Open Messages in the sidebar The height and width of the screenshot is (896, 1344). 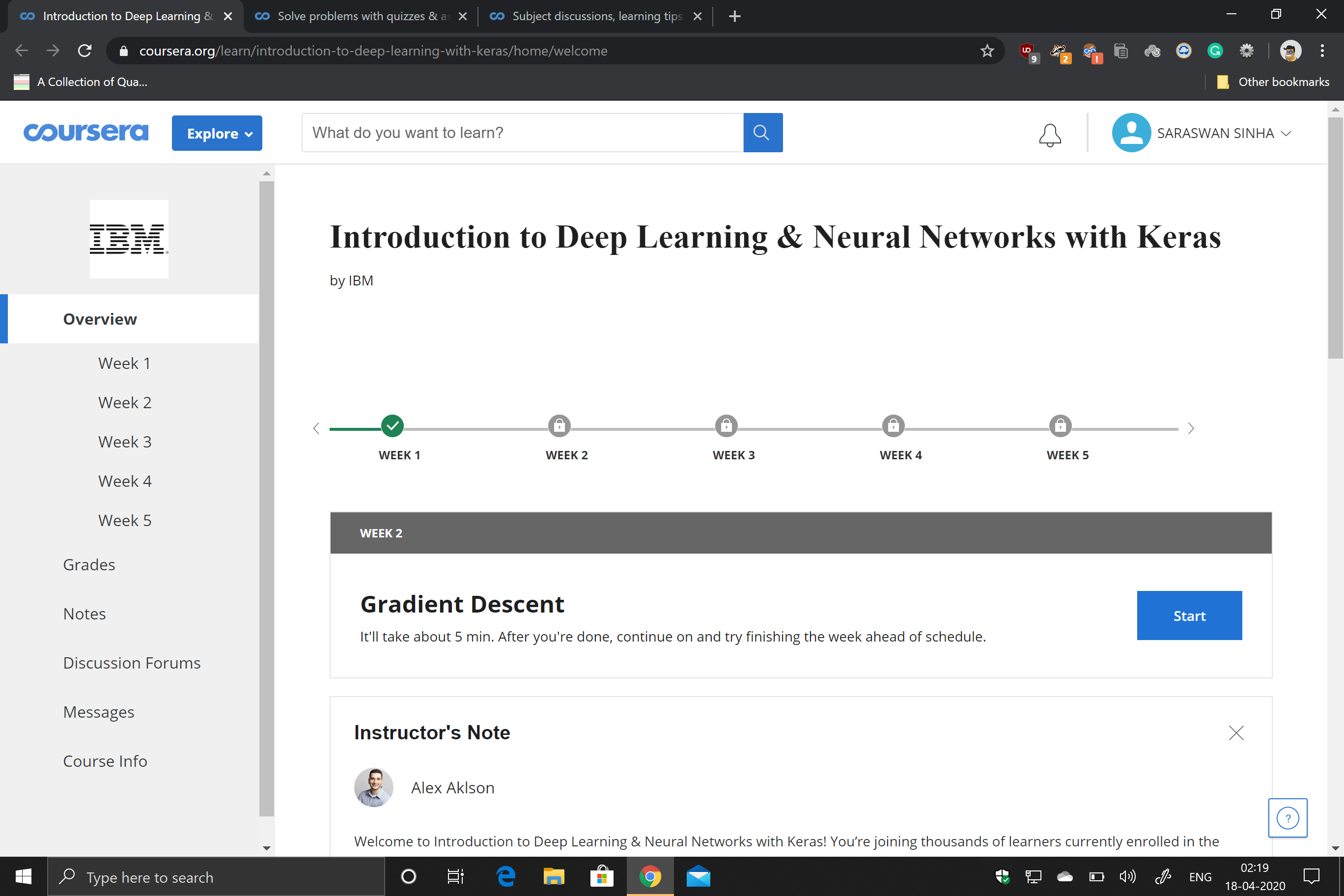tap(99, 712)
